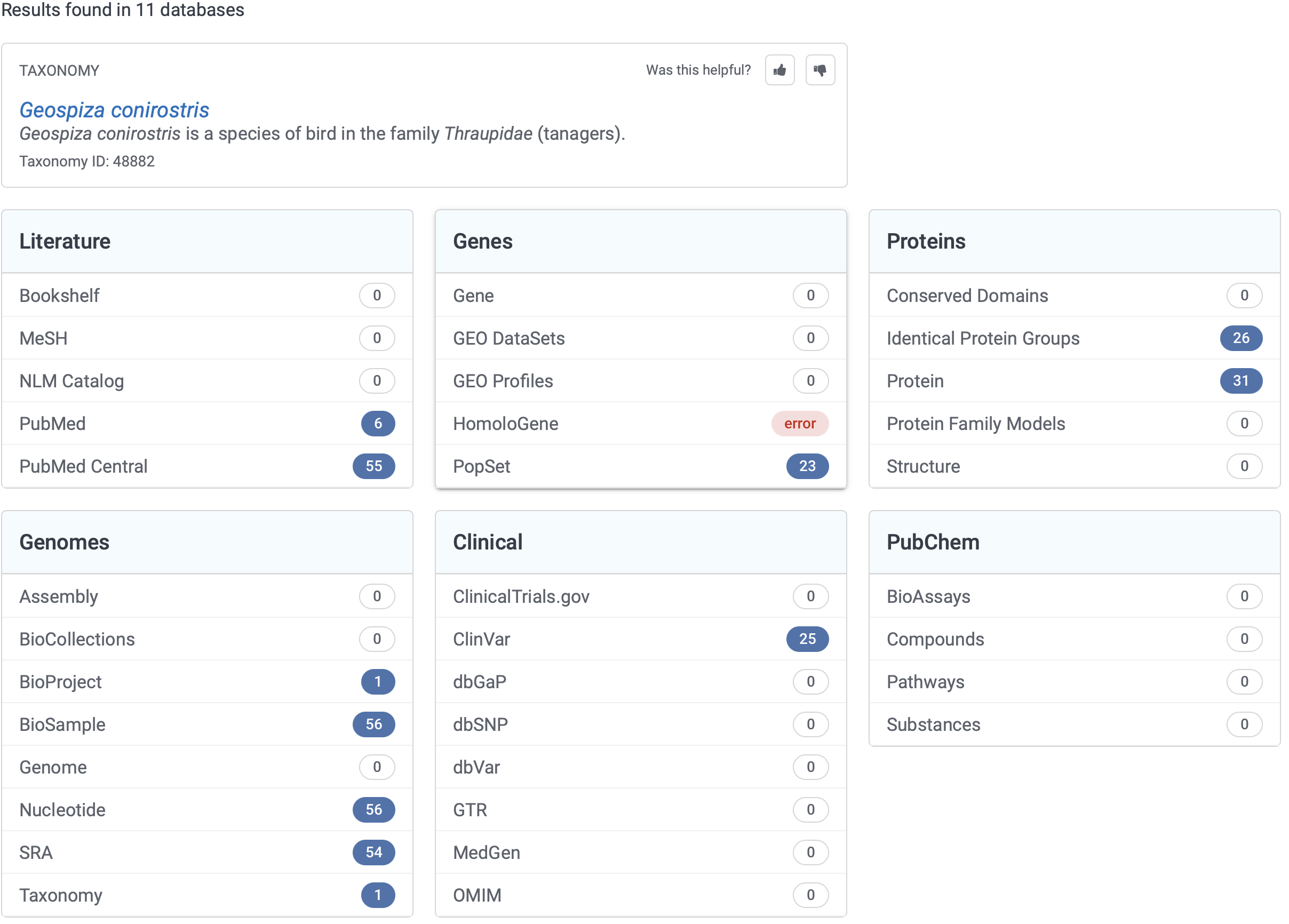
Task: Click the HomoloGene error badge
Action: (800, 424)
